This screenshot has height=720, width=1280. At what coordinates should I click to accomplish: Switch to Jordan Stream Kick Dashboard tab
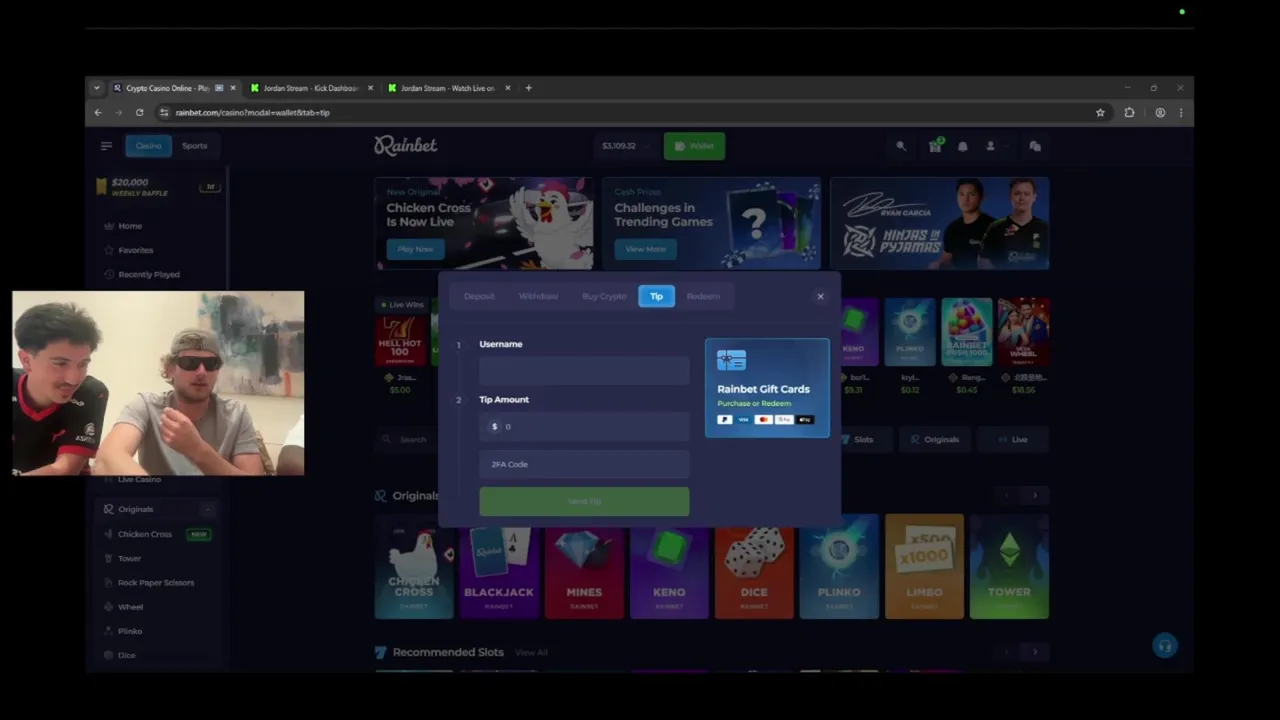coord(311,88)
